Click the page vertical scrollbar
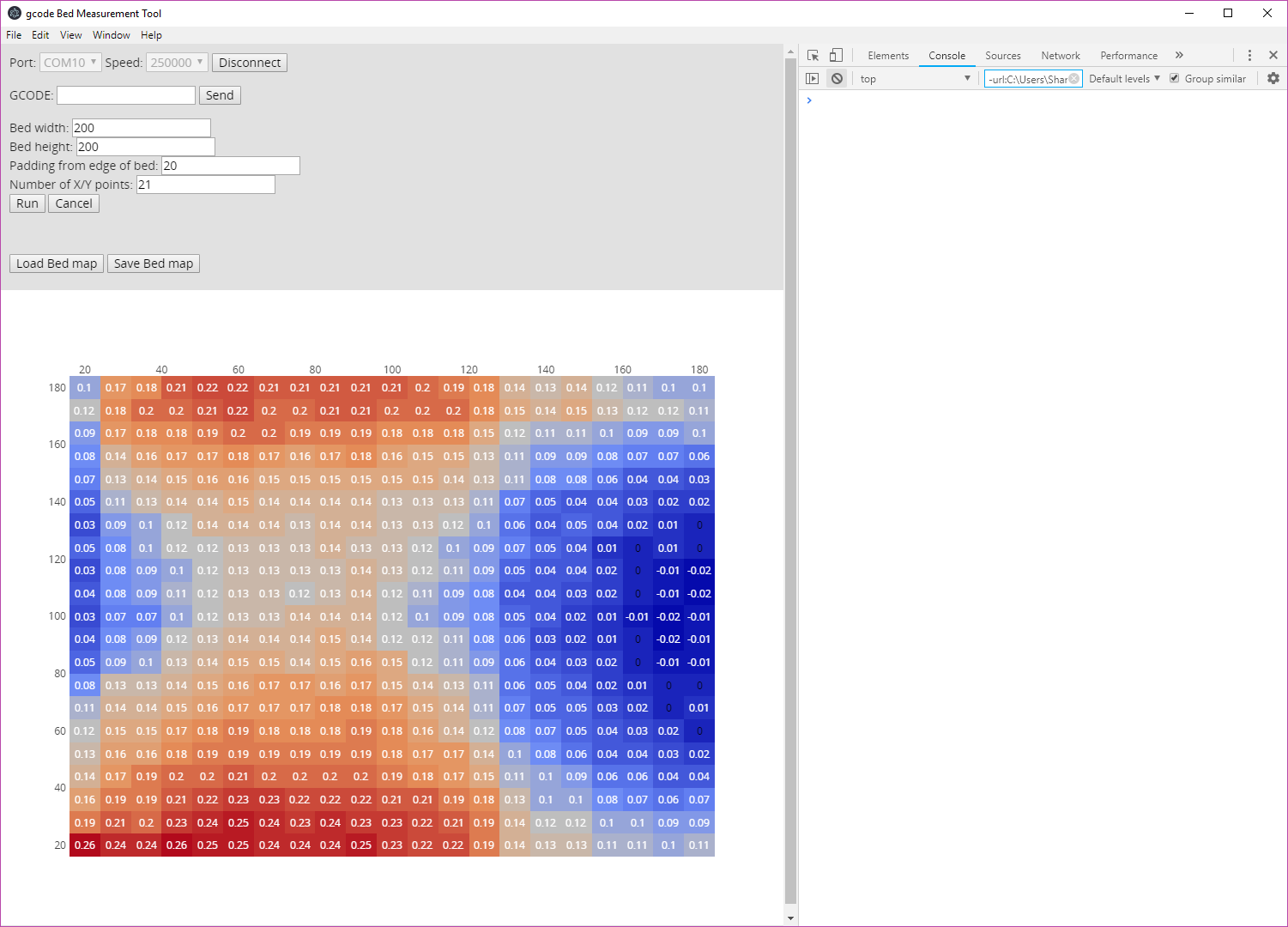This screenshot has width=1288, height=927. coord(791,481)
